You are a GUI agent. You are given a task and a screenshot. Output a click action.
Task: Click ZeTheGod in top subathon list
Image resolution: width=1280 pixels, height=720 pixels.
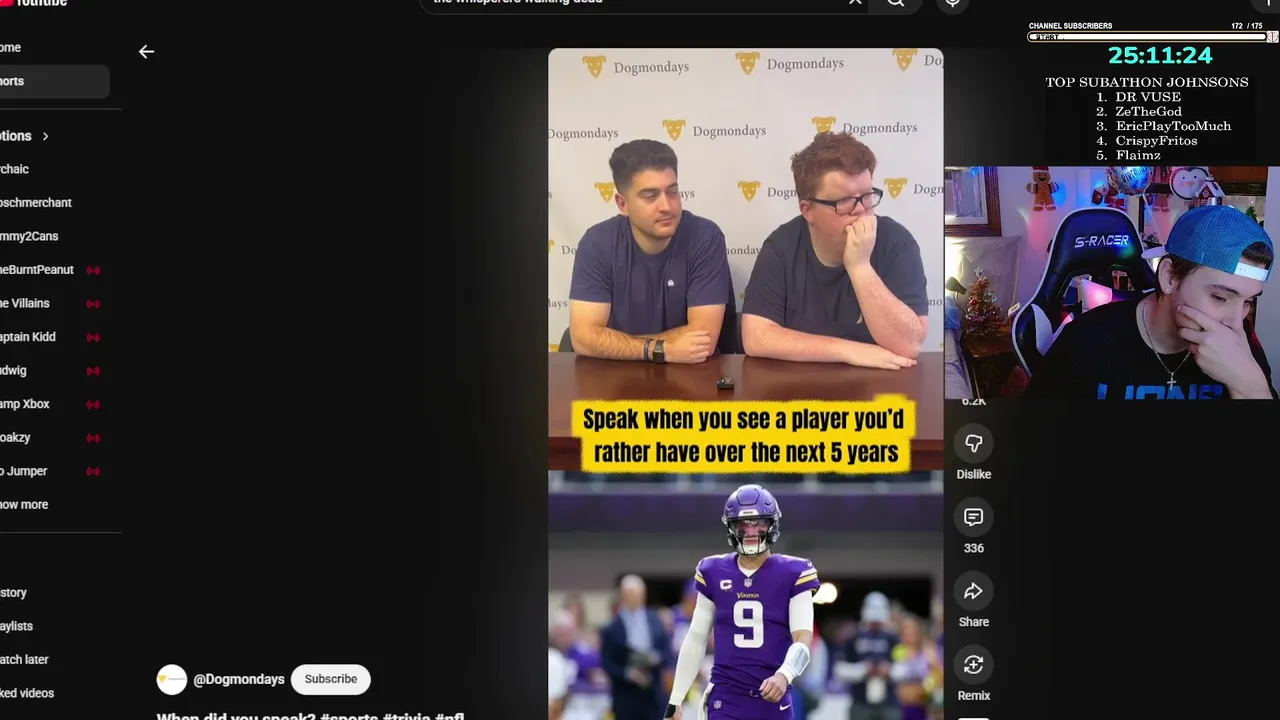(x=1148, y=111)
